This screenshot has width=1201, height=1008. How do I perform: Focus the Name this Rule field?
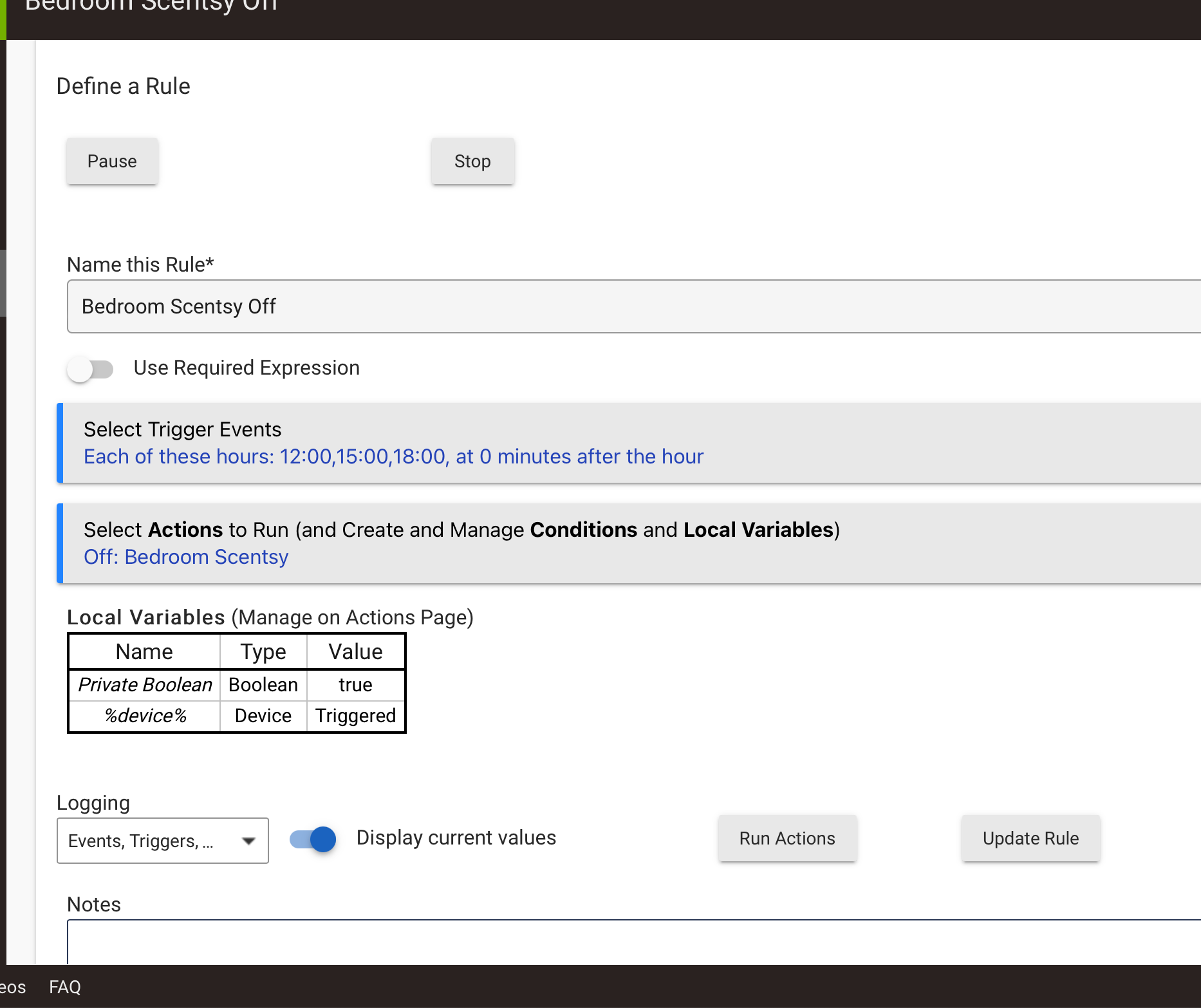click(631, 306)
